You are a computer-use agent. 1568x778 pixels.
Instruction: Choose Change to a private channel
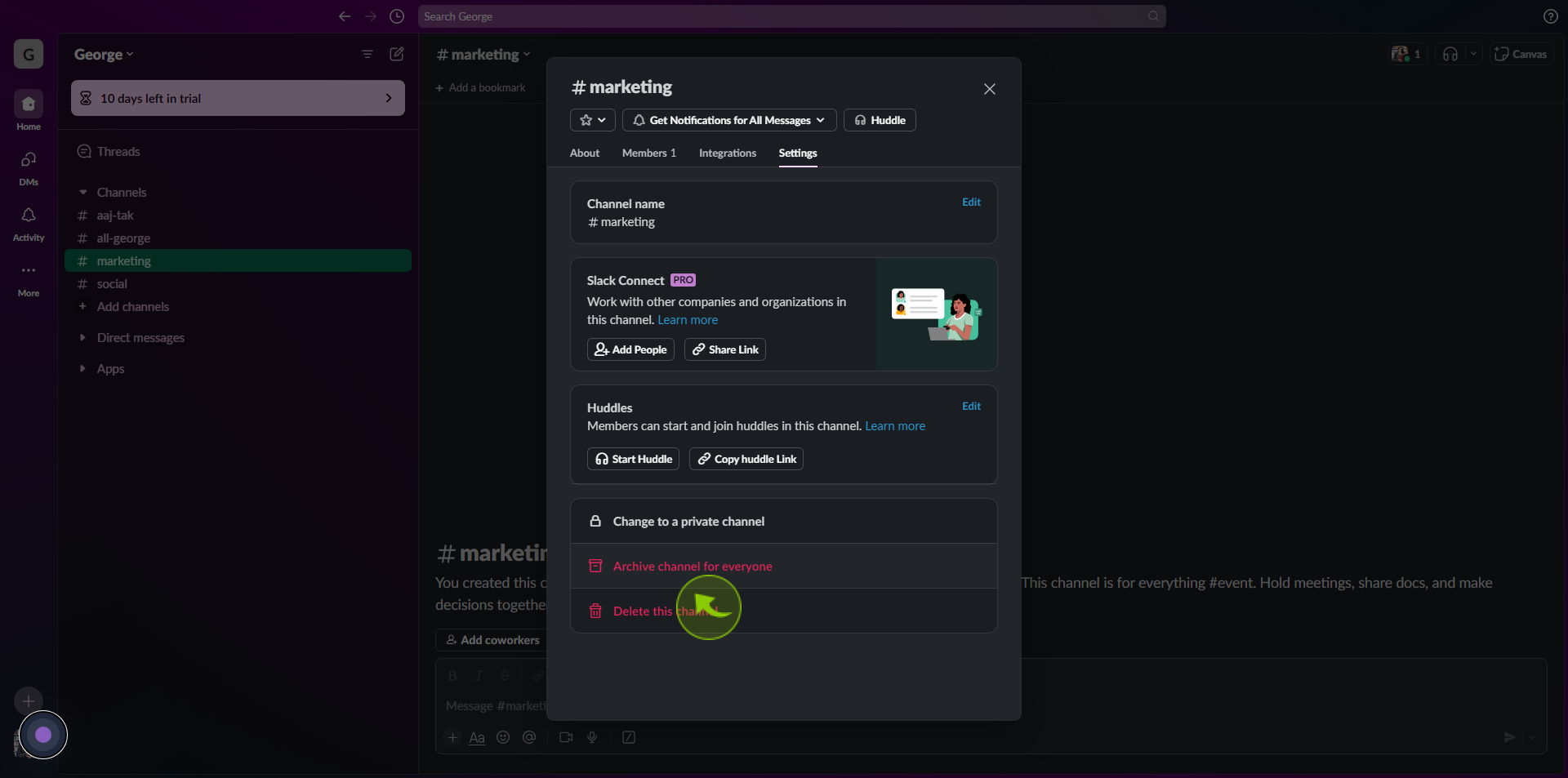[x=783, y=522]
